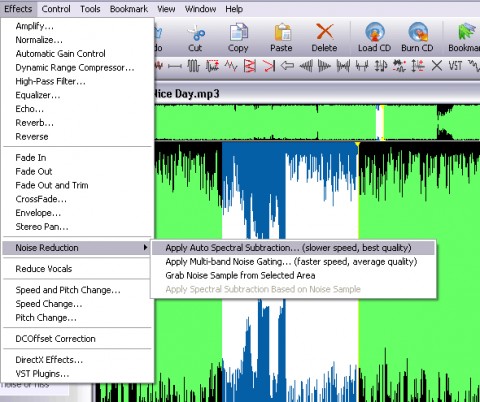The height and width of the screenshot is (402, 480).
Task: Click the Copy toolbar icon
Action: 238,33
